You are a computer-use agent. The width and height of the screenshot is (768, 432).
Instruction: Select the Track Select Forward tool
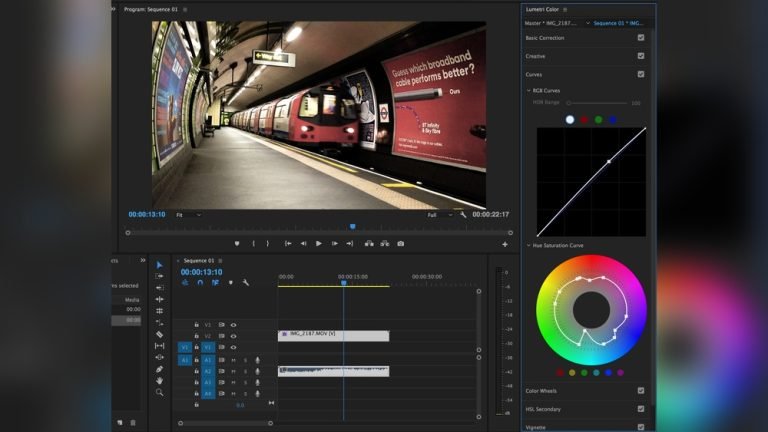pyautogui.click(x=159, y=276)
